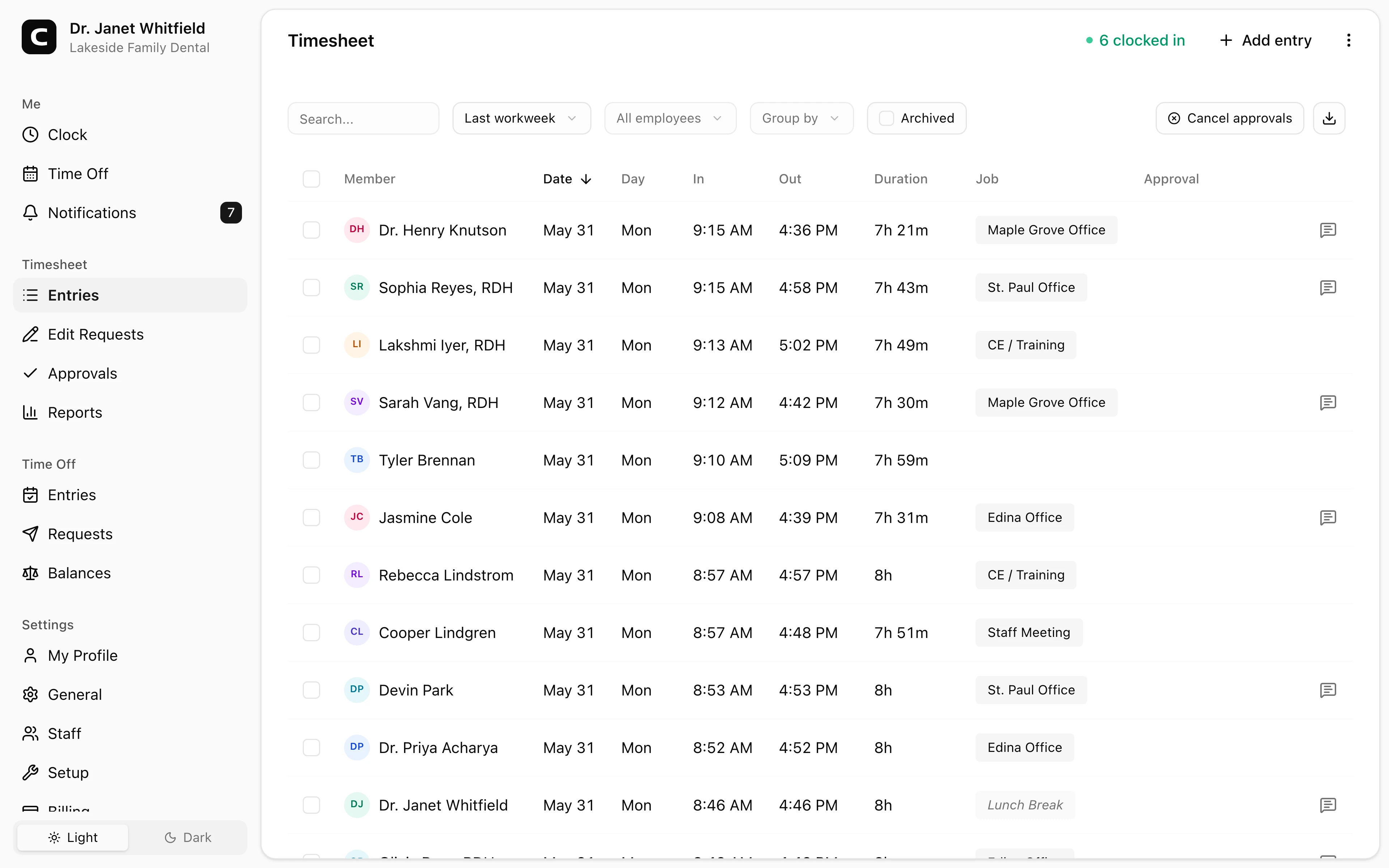The width and height of the screenshot is (1389, 868).
Task: Select Dr. Henry Knutson's row checkbox
Action: pos(311,230)
